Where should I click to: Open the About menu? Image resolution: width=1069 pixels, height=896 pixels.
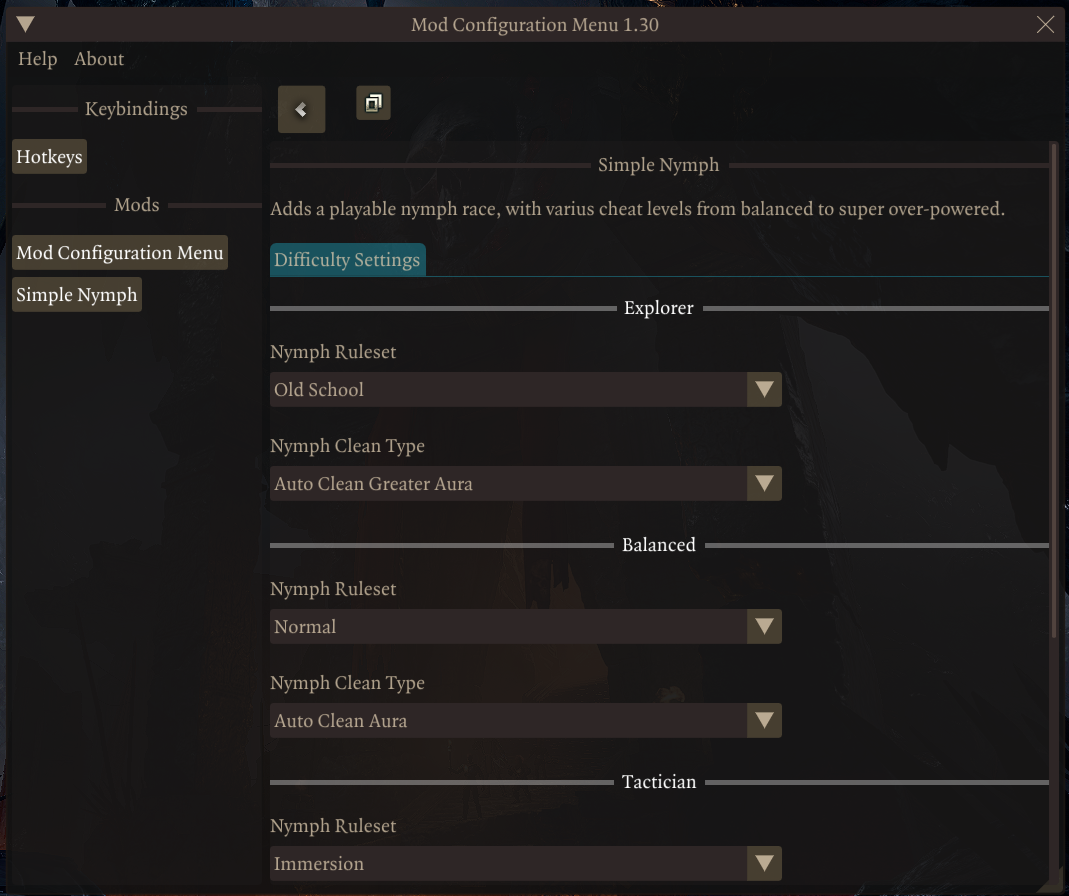[x=99, y=59]
